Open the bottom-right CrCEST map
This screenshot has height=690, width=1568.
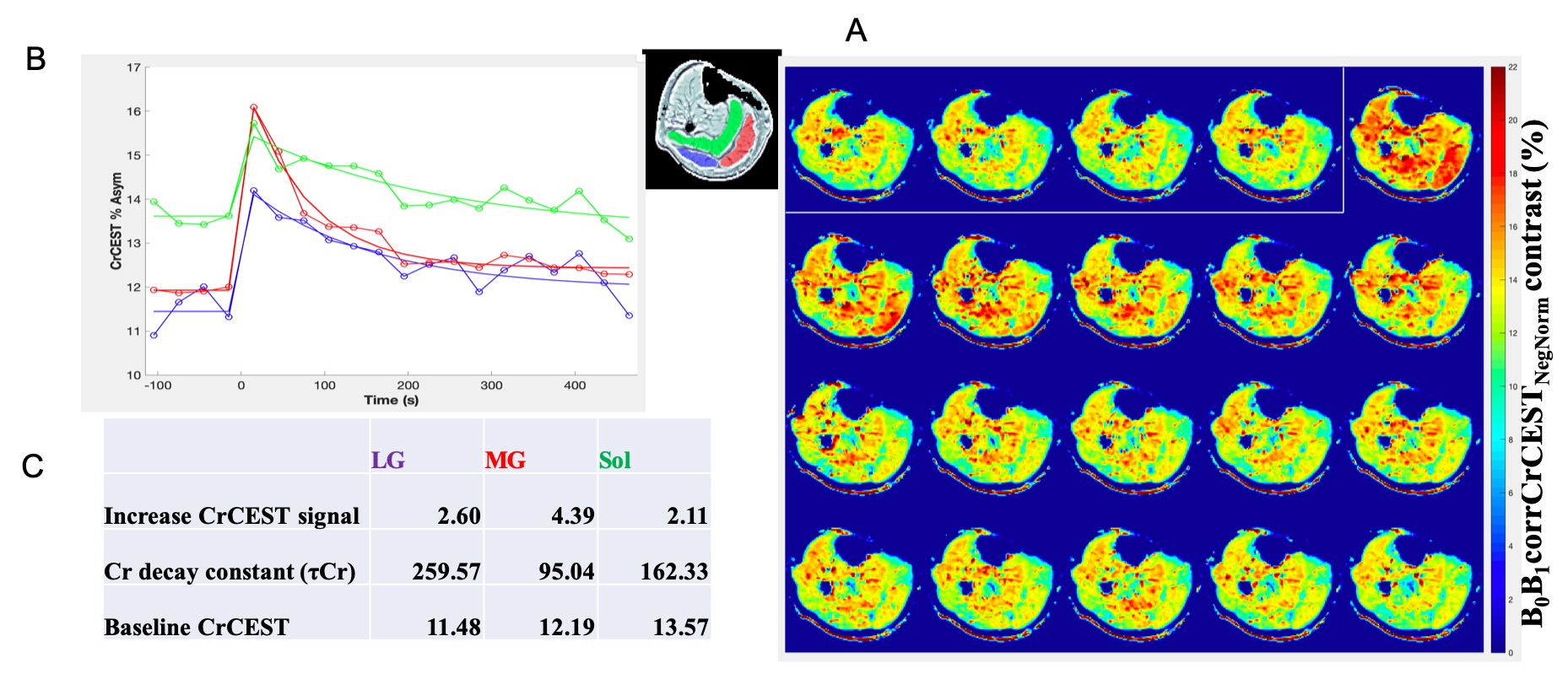pos(1411,582)
